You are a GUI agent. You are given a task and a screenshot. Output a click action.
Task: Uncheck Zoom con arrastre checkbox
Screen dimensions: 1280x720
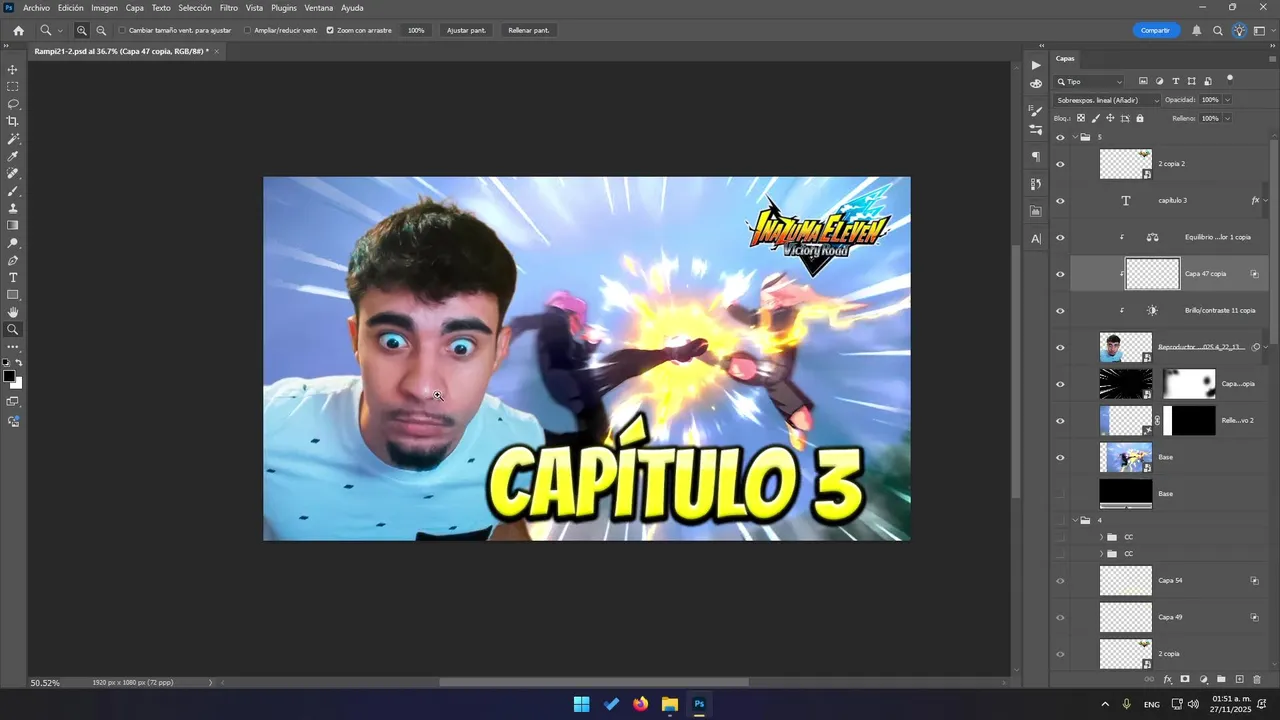[x=330, y=31]
